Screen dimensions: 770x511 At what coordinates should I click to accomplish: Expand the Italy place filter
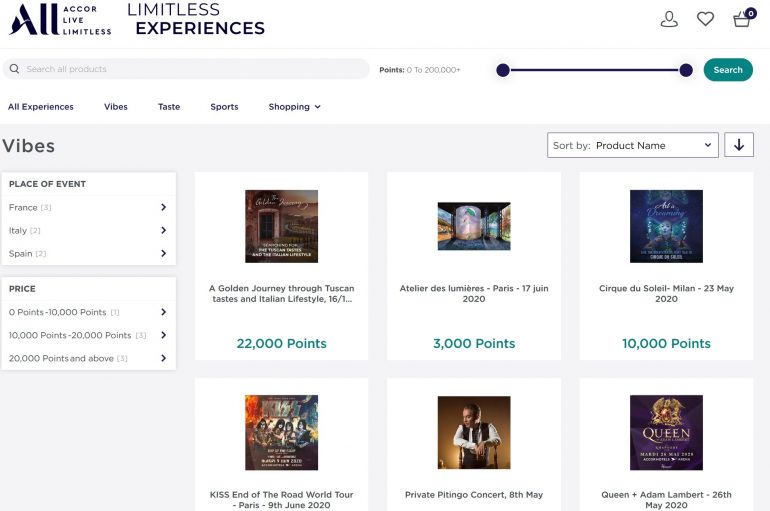click(x=163, y=231)
